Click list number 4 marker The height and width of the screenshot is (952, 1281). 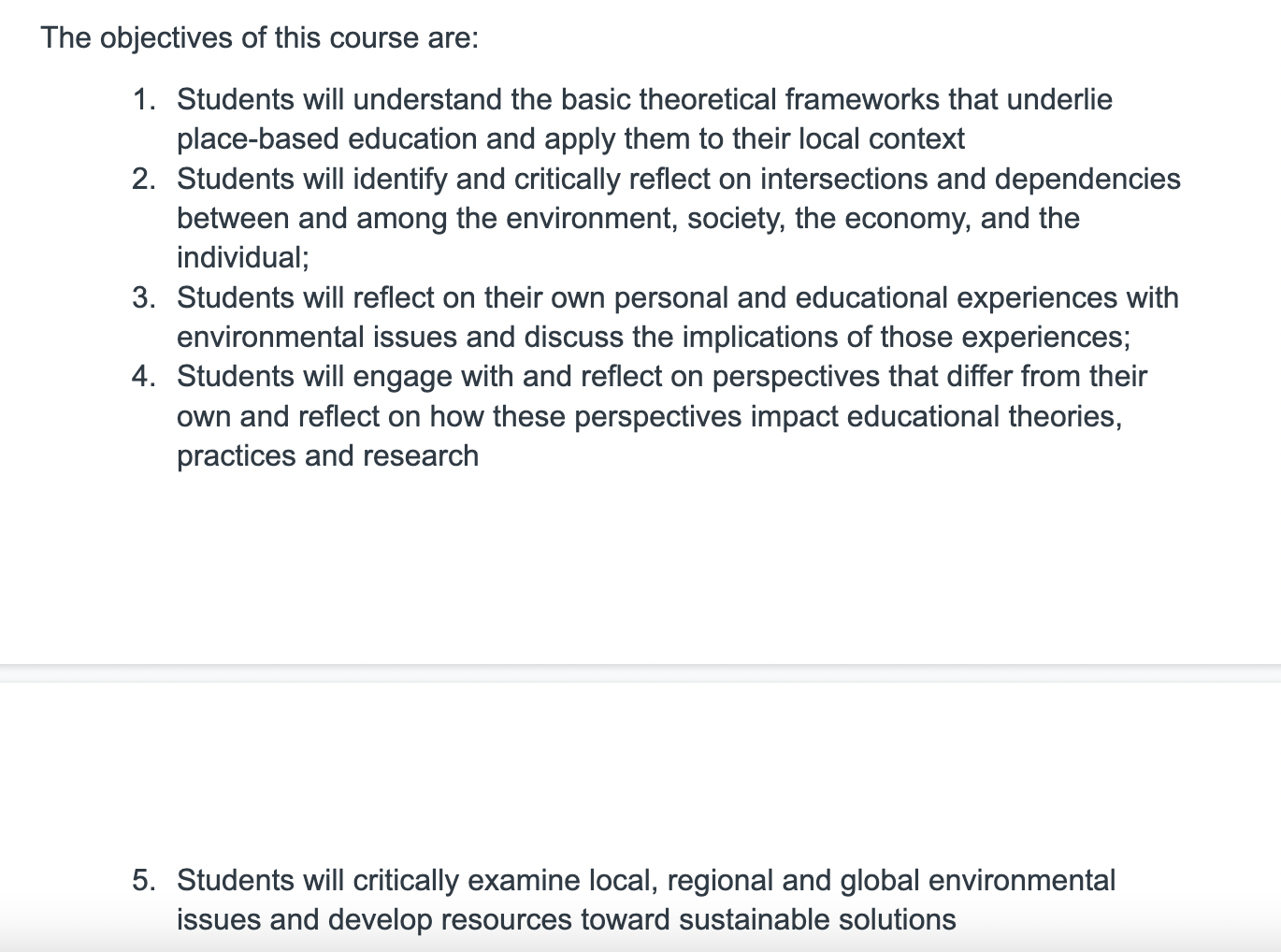pos(144,376)
